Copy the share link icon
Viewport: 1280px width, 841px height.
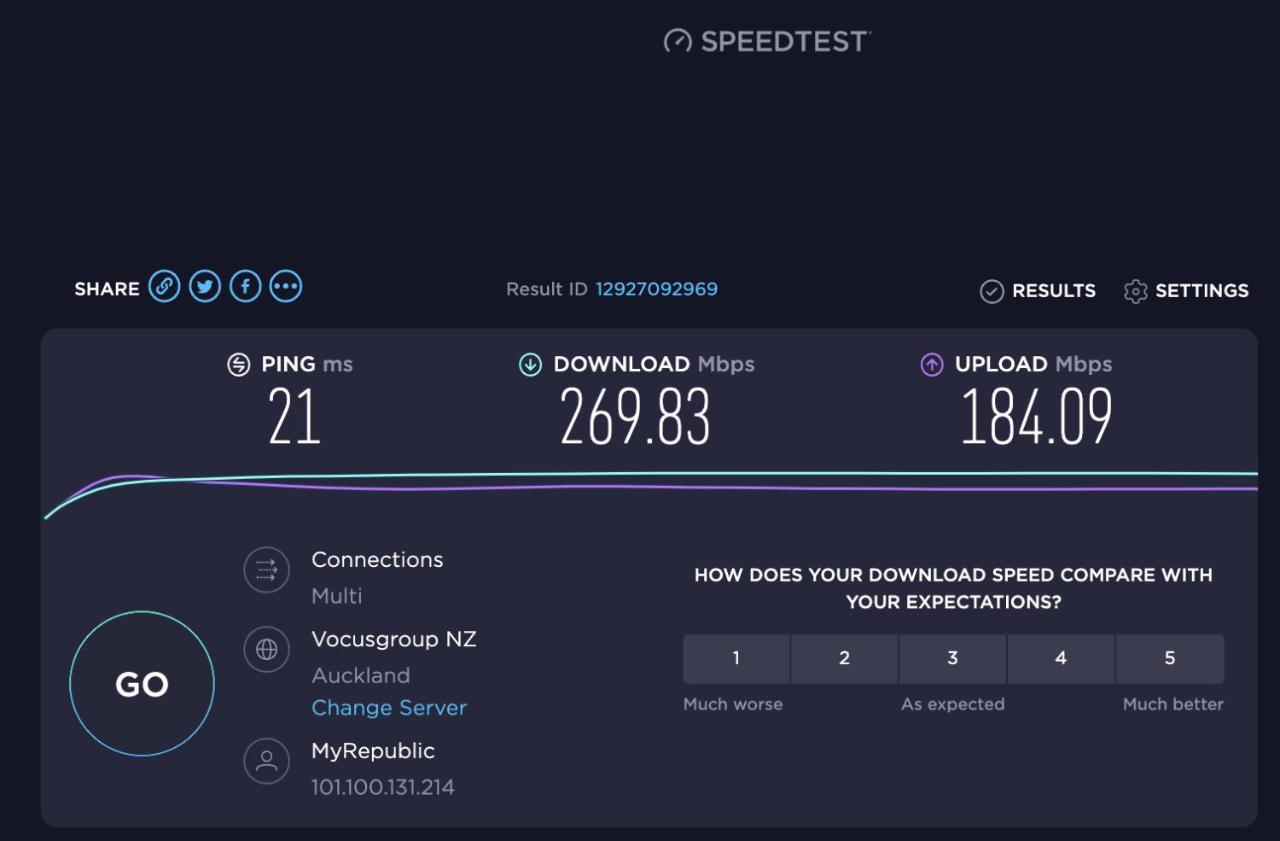164,287
